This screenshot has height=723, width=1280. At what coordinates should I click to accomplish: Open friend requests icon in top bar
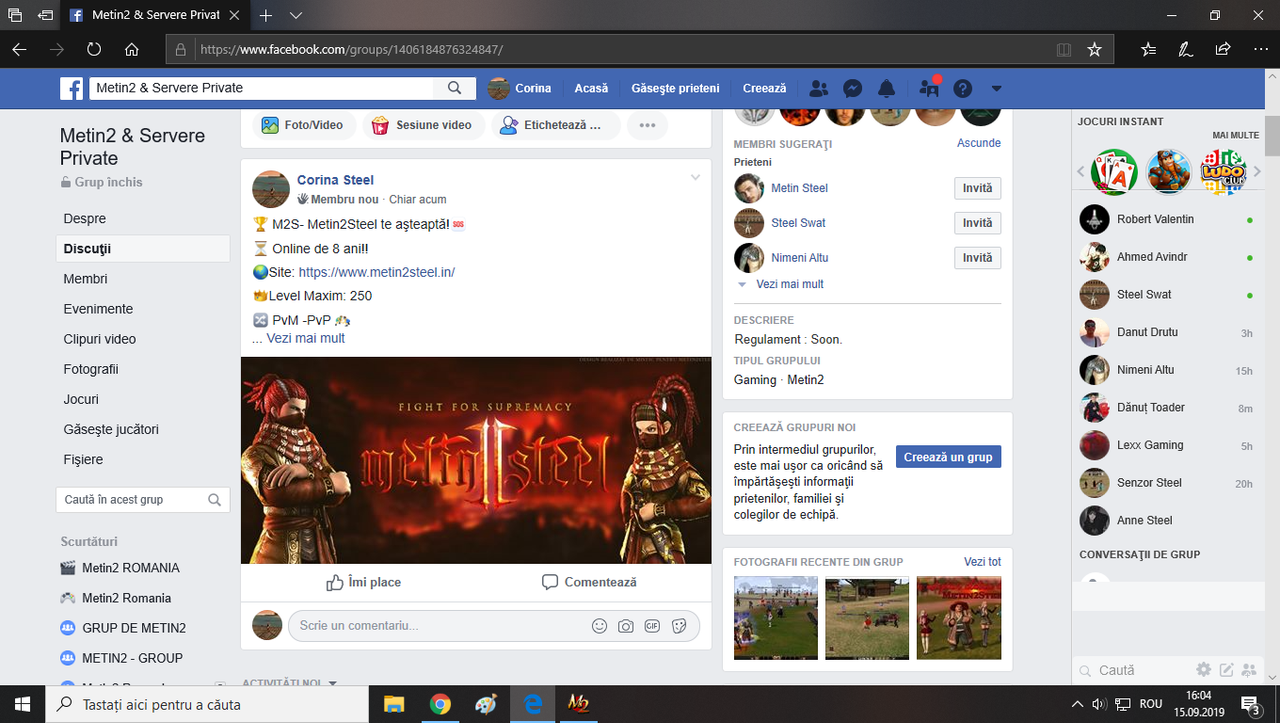coord(819,88)
